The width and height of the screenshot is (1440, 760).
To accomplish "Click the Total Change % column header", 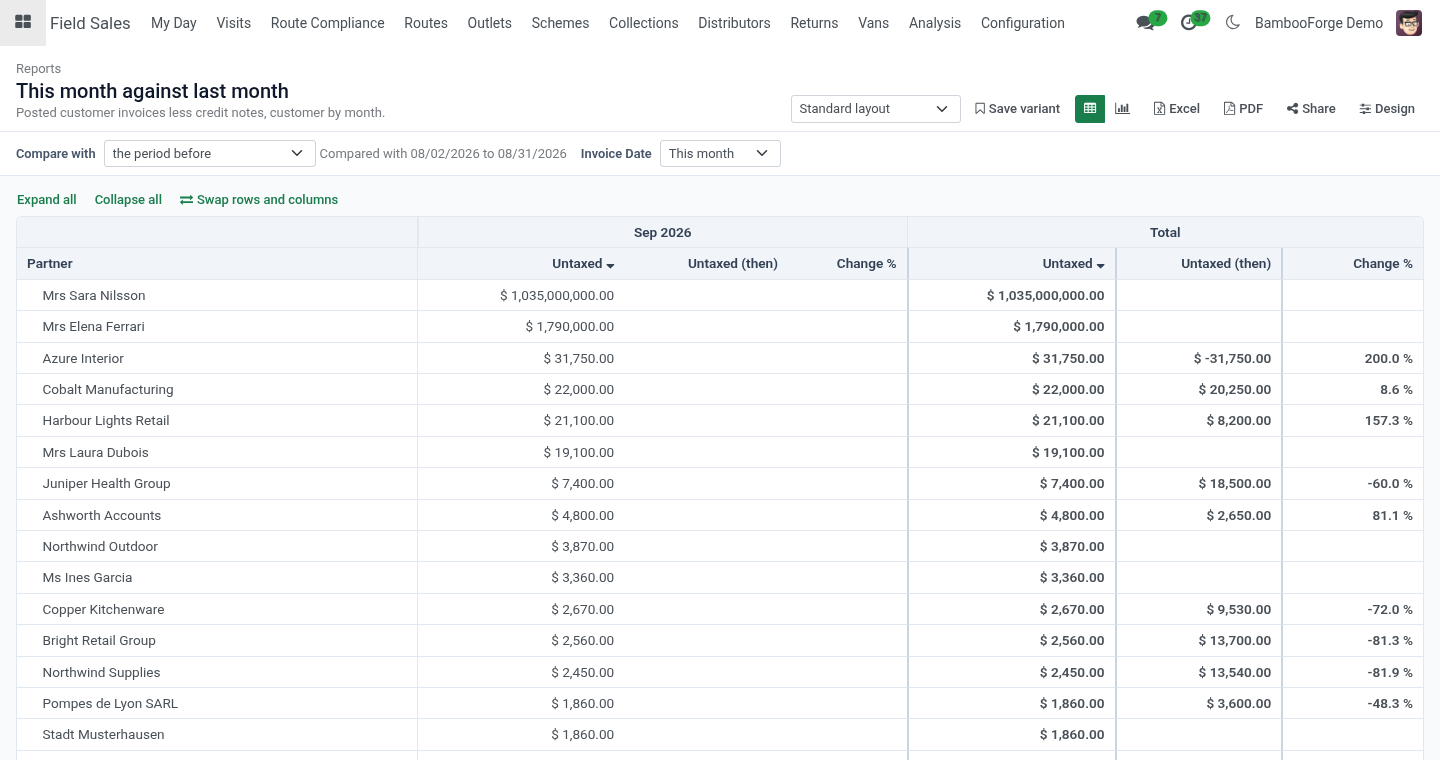I will (x=1353, y=264).
